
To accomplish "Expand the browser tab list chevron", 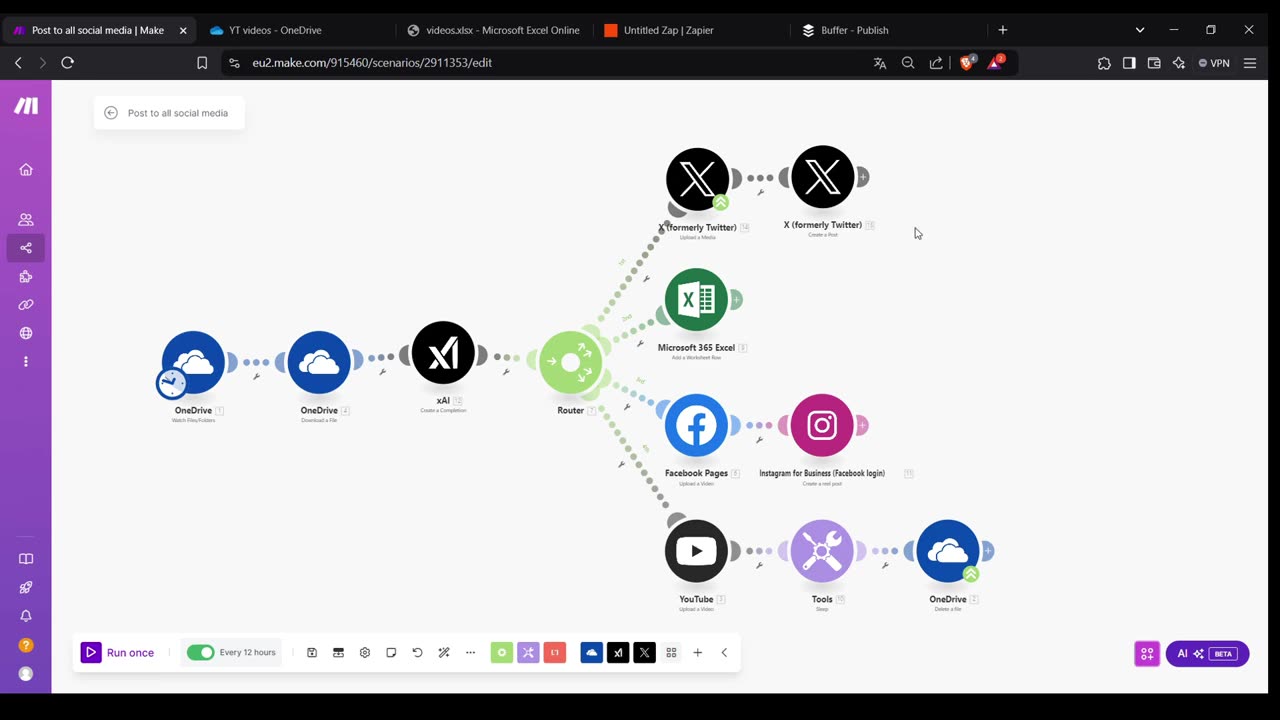I will tap(1140, 30).
